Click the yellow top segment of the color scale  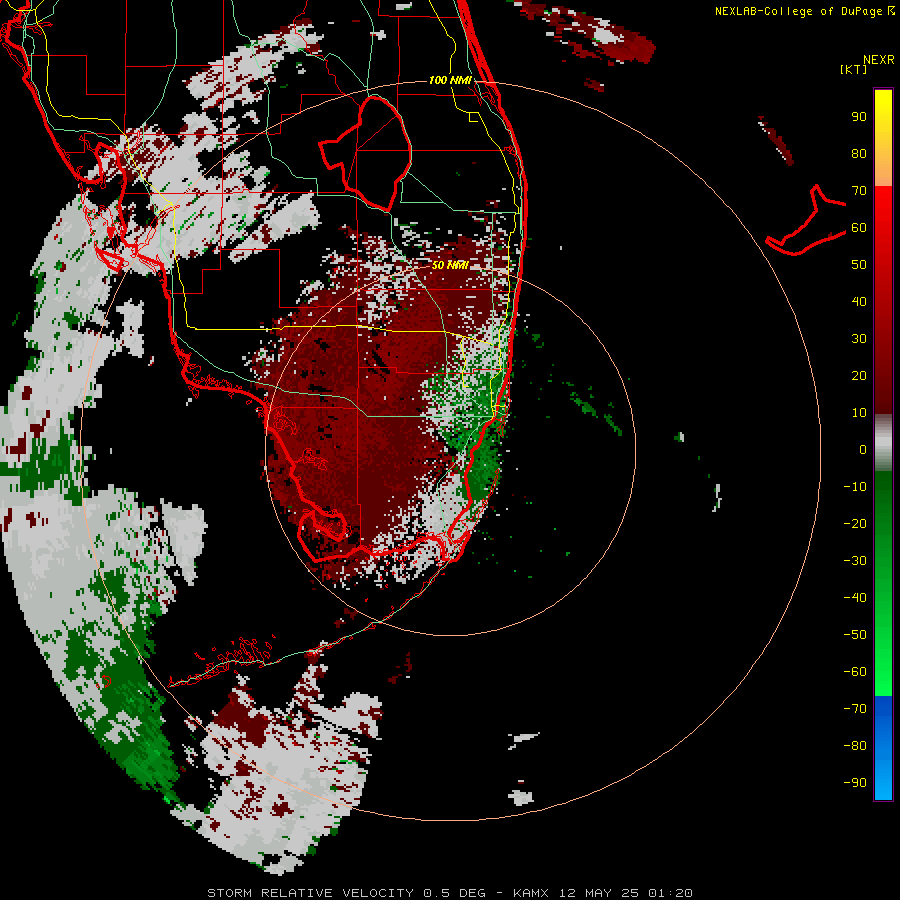click(883, 138)
